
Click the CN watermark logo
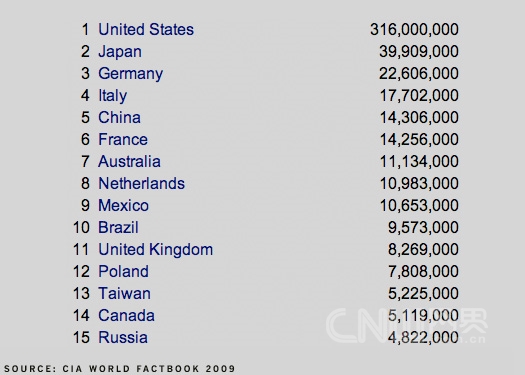pyautogui.click(x=406, y=325)
